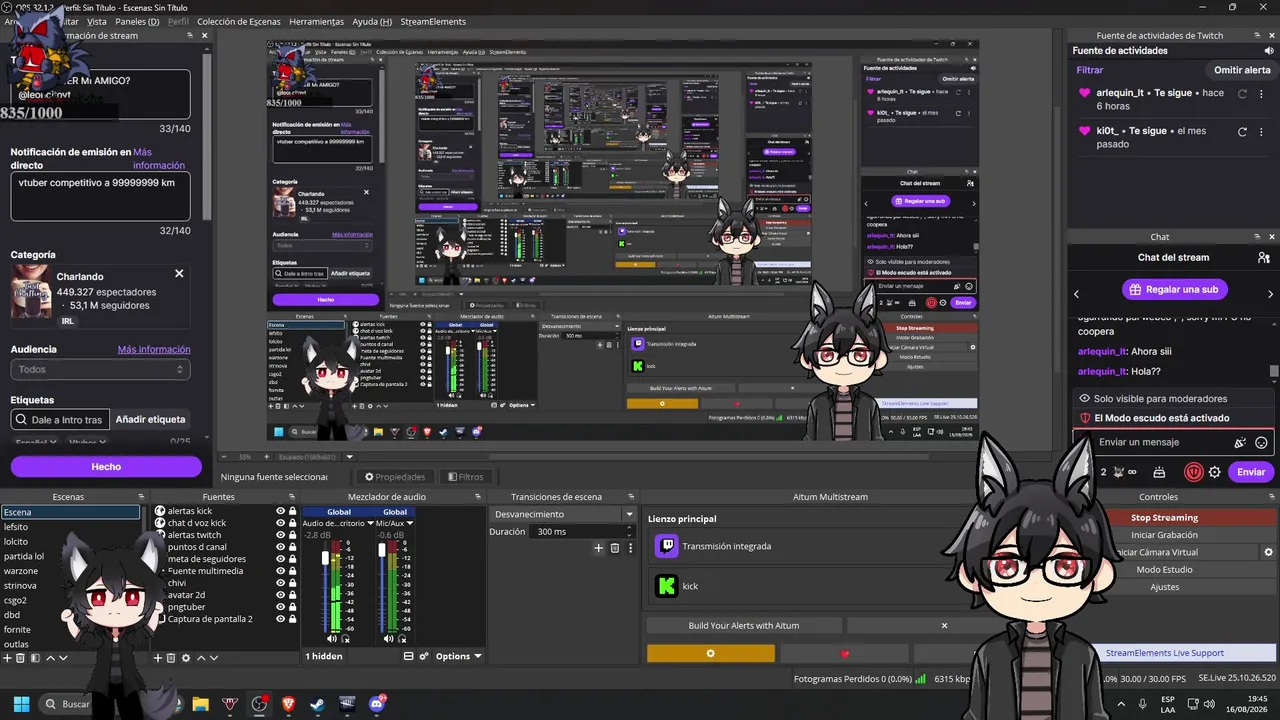Adjust Audio del escritorio volume fader

(325, 558)
